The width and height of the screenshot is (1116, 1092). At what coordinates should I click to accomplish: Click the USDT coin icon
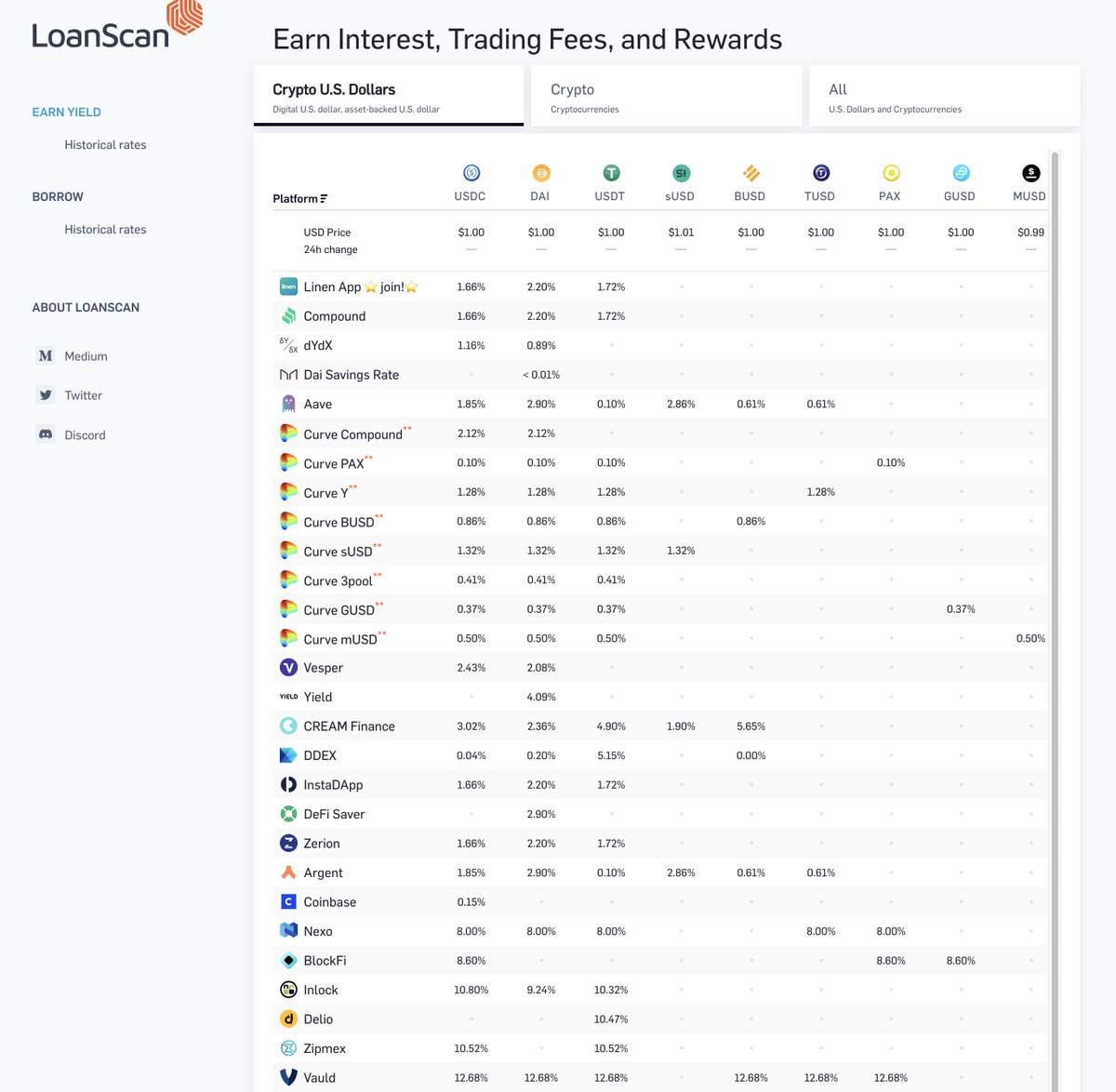[611, 173]
